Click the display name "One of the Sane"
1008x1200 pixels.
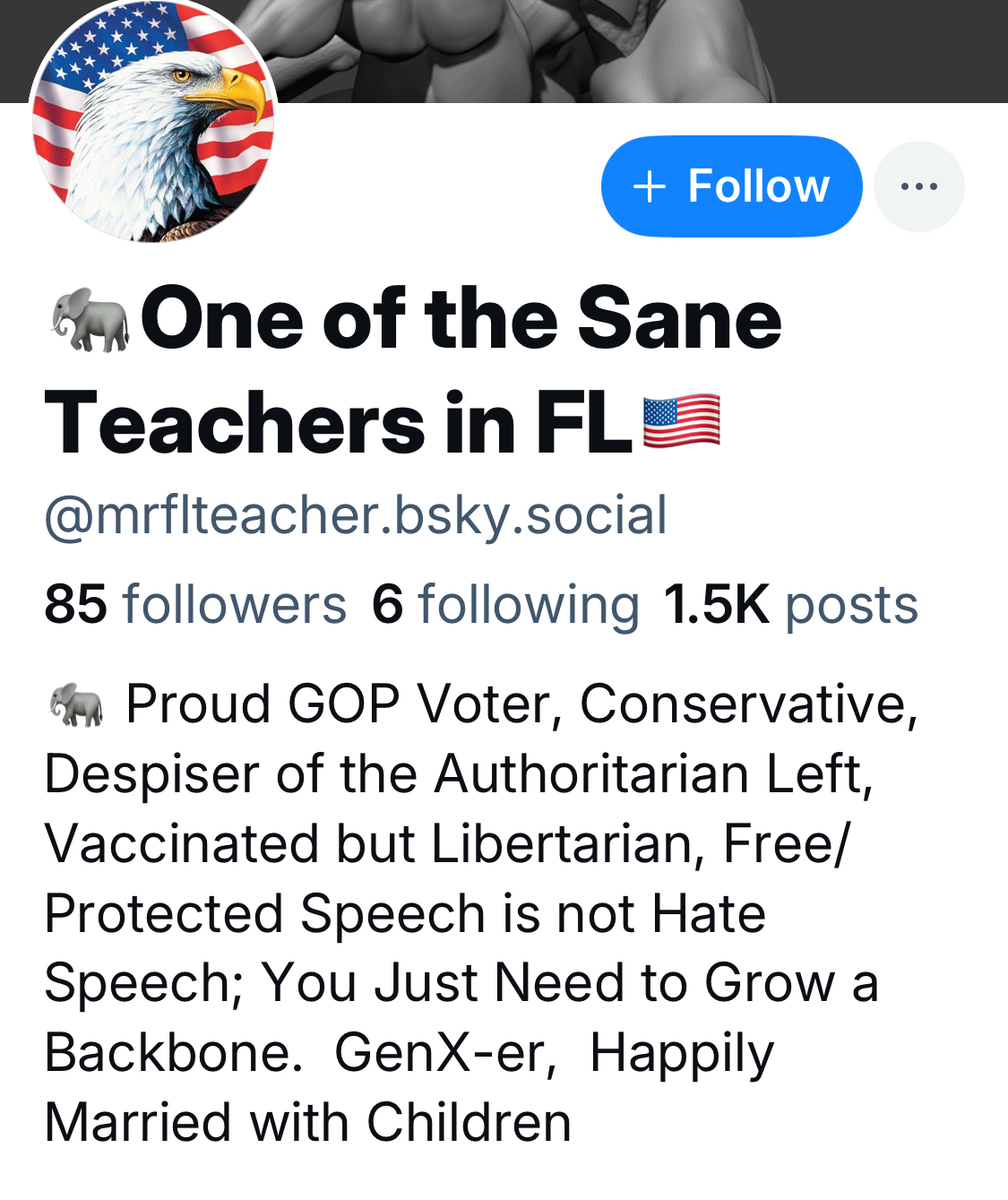(x=461, y=319)
